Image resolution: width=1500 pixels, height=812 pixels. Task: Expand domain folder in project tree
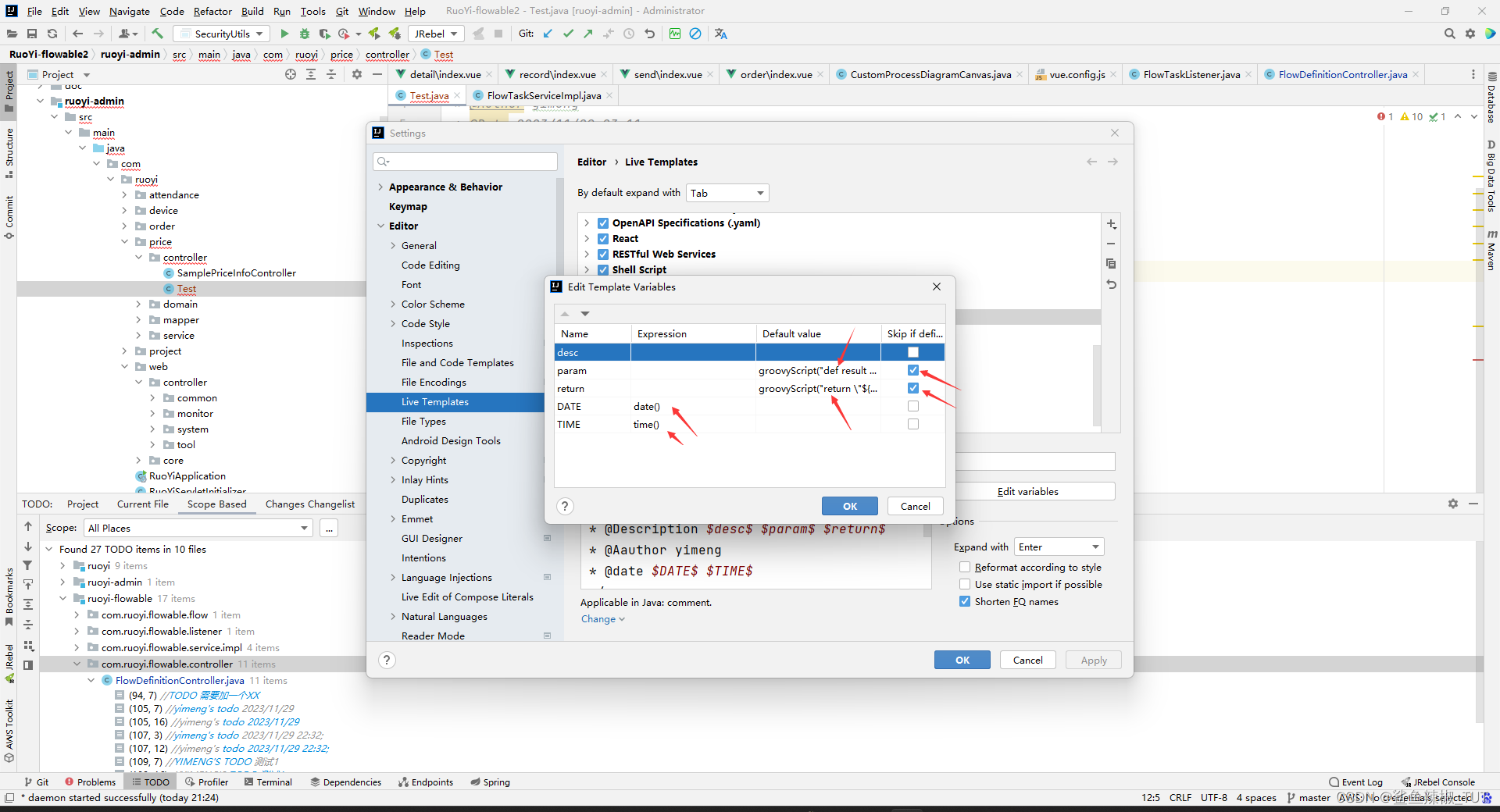point(138,304)
